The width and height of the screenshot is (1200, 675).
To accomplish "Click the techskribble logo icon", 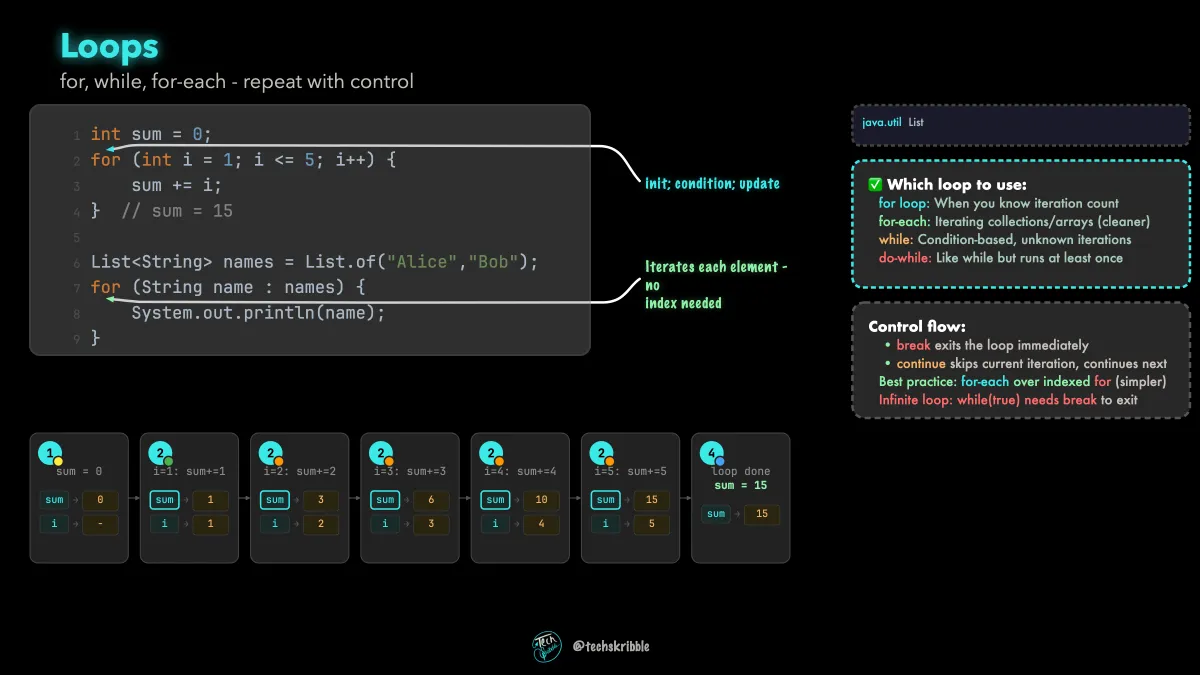I will coord(547,646).
